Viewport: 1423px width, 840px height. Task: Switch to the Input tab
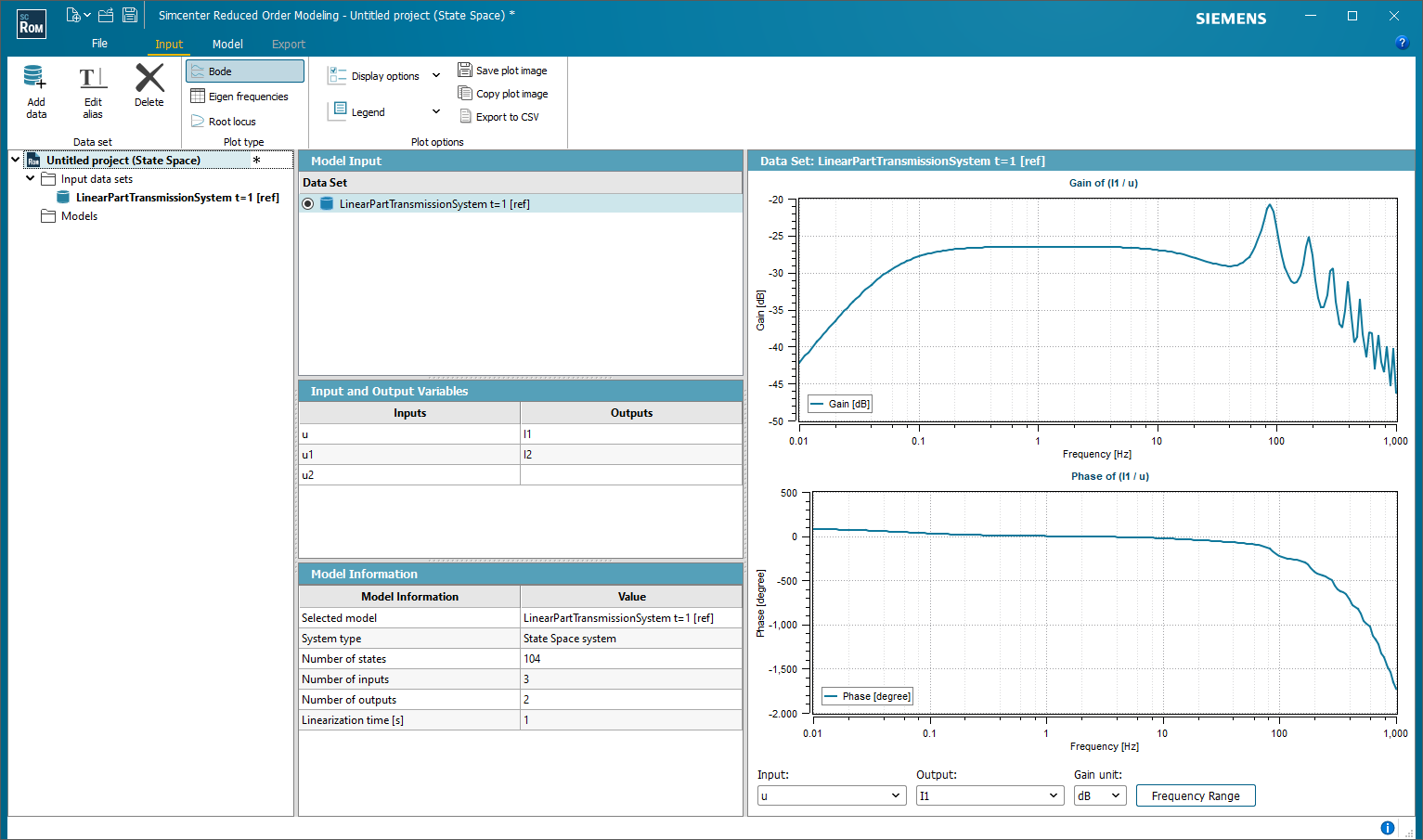coord(169,45)
